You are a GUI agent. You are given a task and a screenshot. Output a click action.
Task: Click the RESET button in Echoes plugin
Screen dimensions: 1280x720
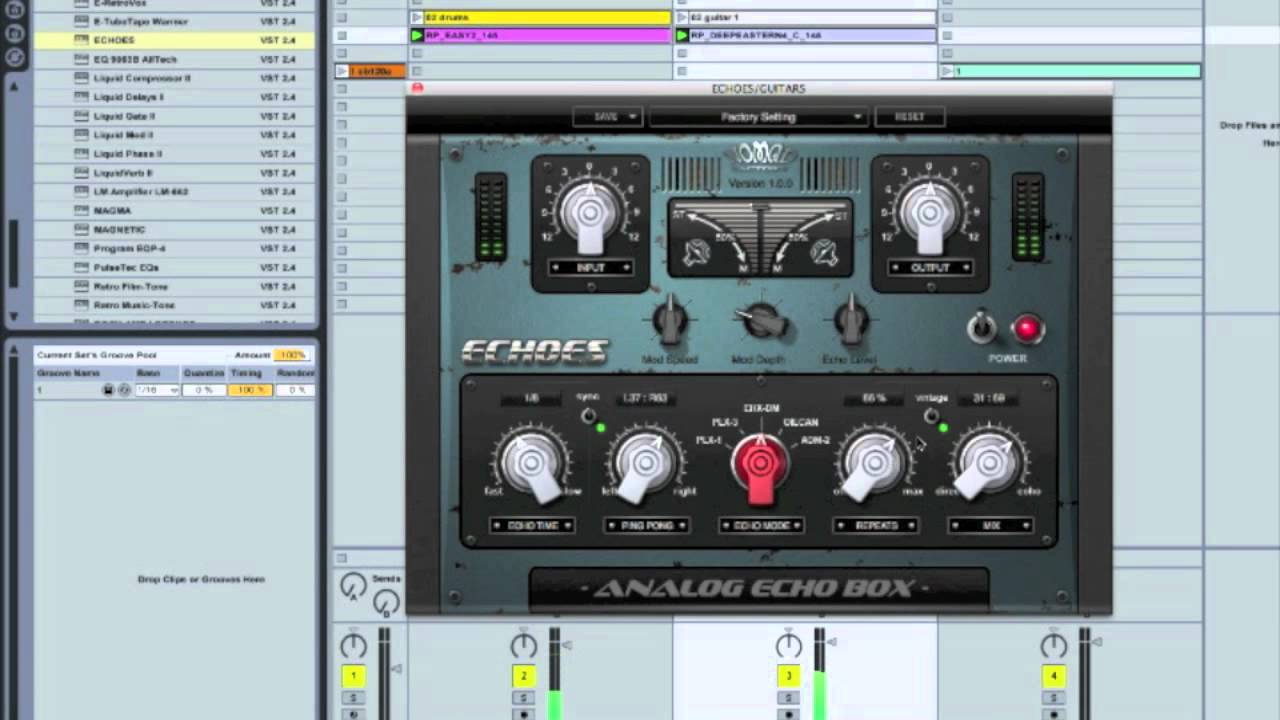coord(909,117)
